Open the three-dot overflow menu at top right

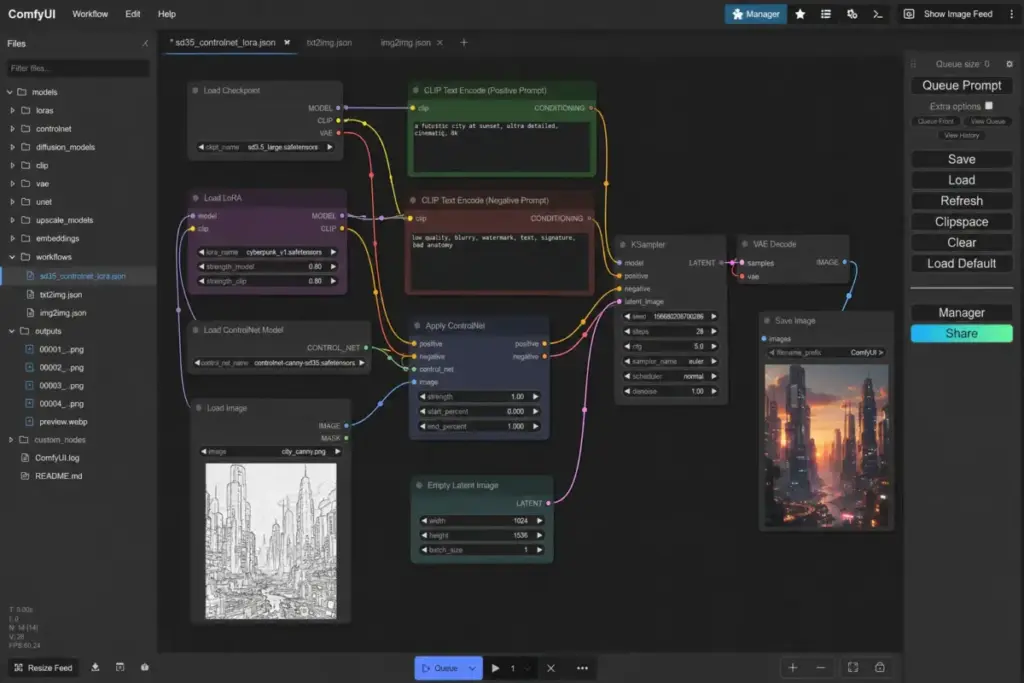pos(1011,14)
